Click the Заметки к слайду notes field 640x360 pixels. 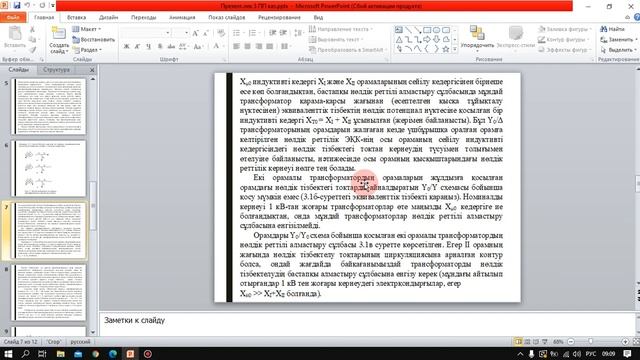click(x=367, y=324)
